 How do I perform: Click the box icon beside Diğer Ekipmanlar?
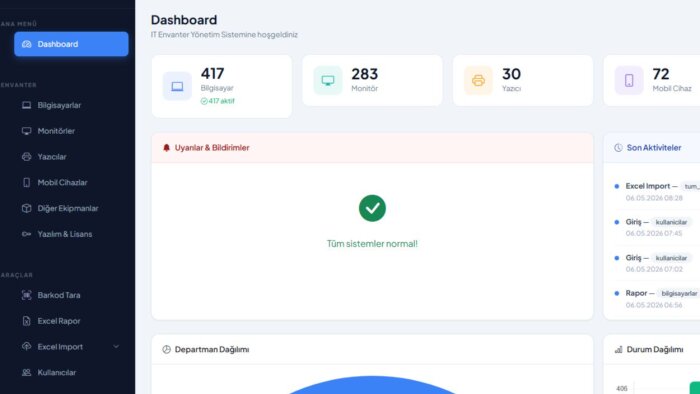[x=27, y=208]
